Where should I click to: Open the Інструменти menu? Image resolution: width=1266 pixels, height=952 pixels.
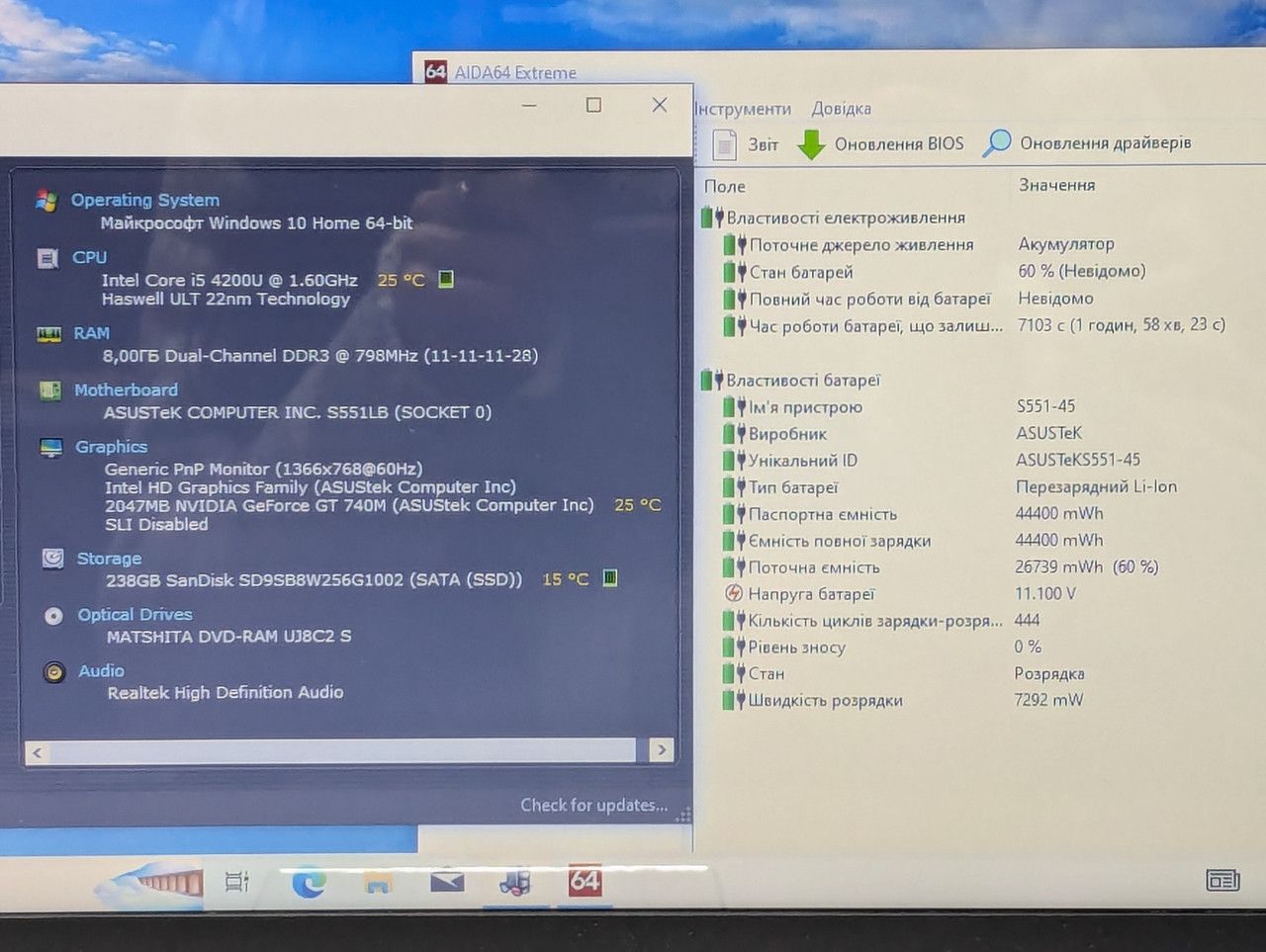(743, 109)
